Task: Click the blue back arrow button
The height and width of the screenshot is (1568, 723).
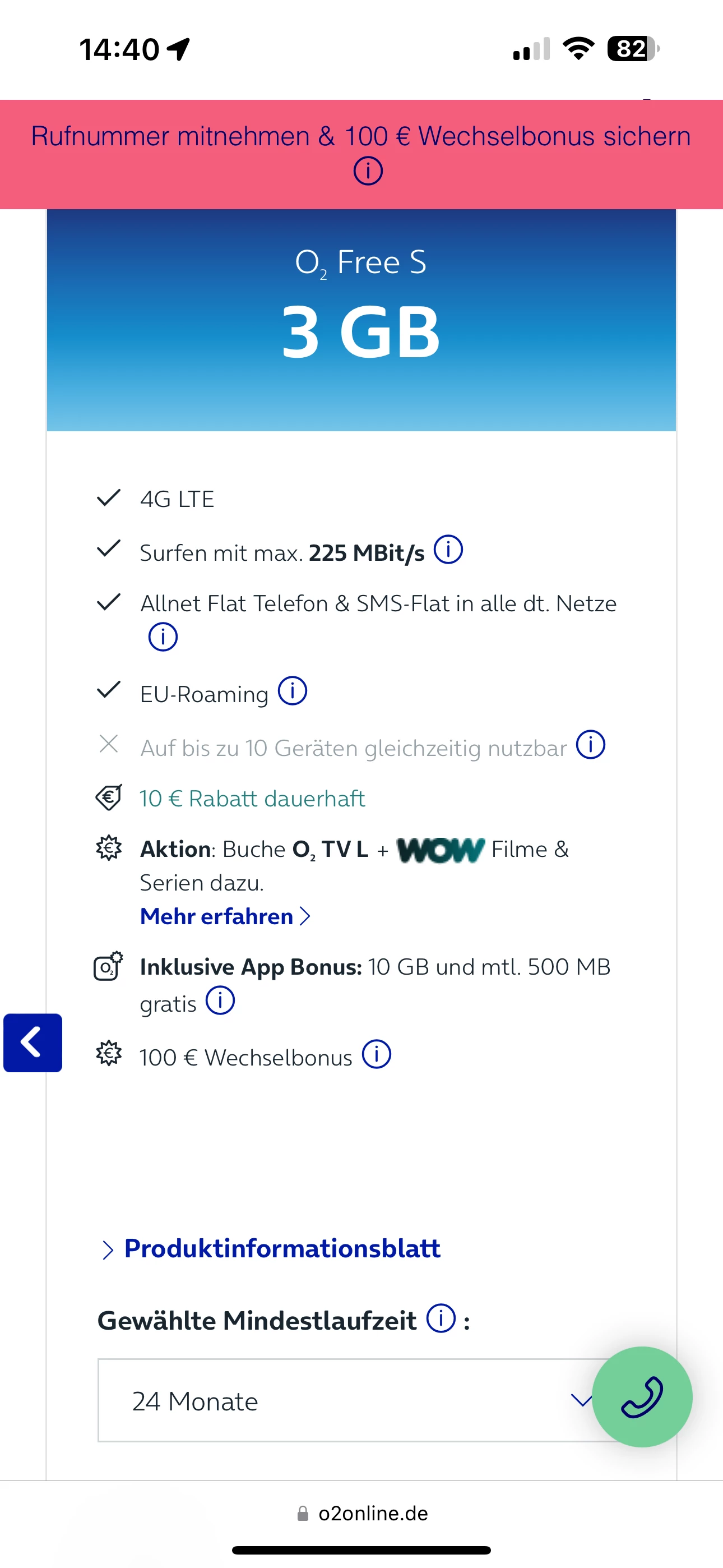Action: (x=33, y=1043)
